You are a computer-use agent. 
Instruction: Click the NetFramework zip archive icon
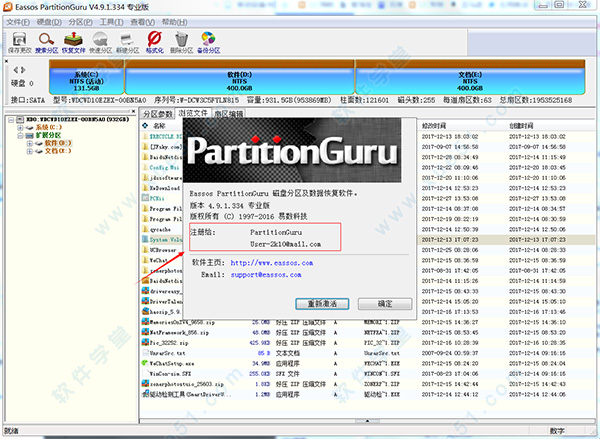[x=145, y=332]
